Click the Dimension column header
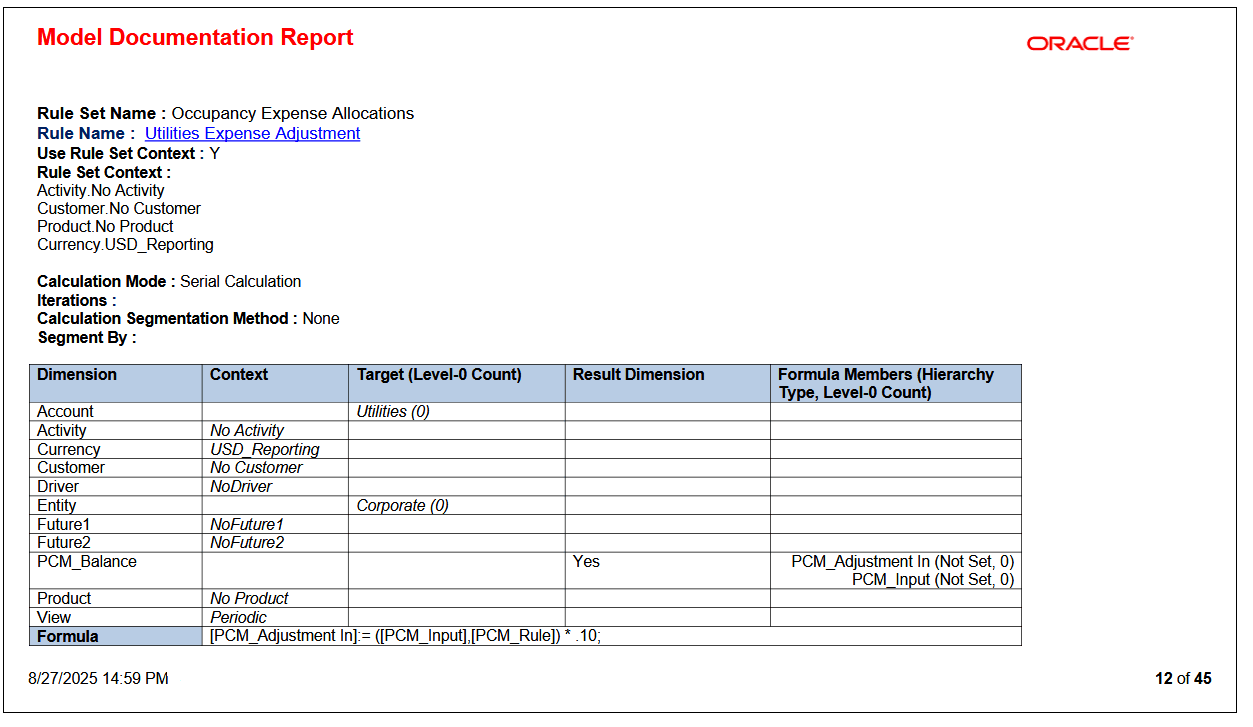 pos(69,374)
